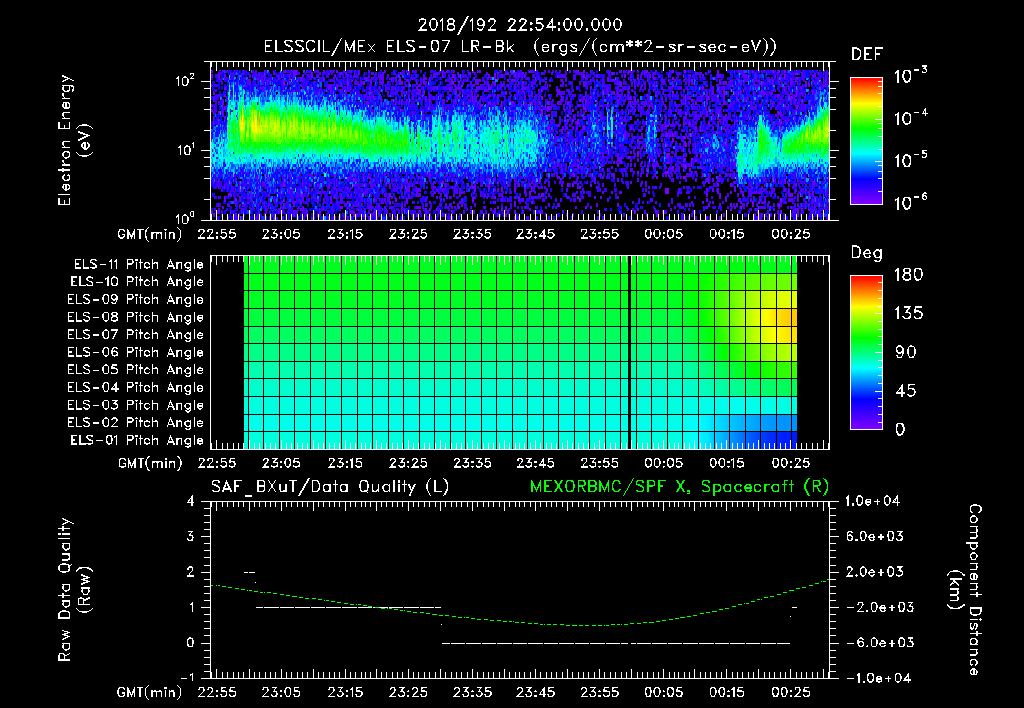Click the DEF label above color scale
Image resolution: width=1024 pixels, height=708 pixels.
867,55
